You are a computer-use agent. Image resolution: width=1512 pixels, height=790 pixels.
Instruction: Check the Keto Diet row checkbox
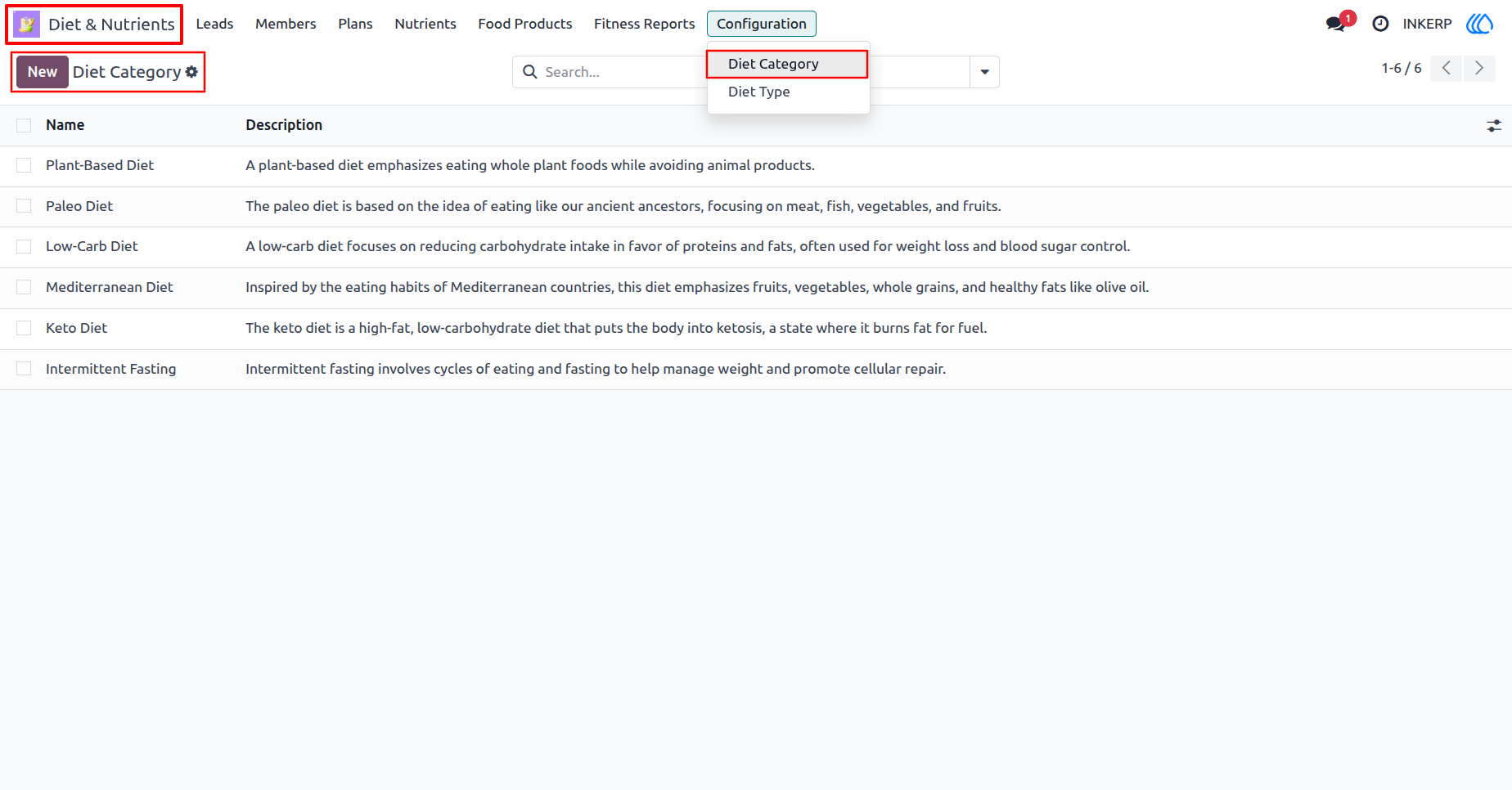tap(24, 328)
